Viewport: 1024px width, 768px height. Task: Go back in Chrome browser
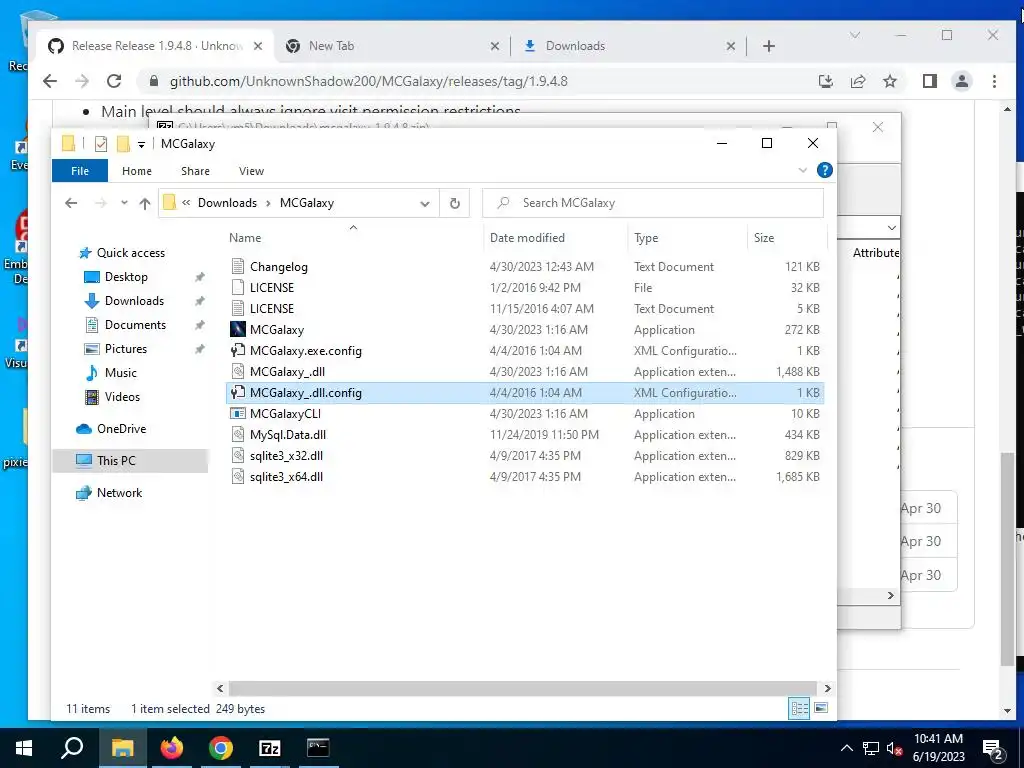[x=50, y=81]
